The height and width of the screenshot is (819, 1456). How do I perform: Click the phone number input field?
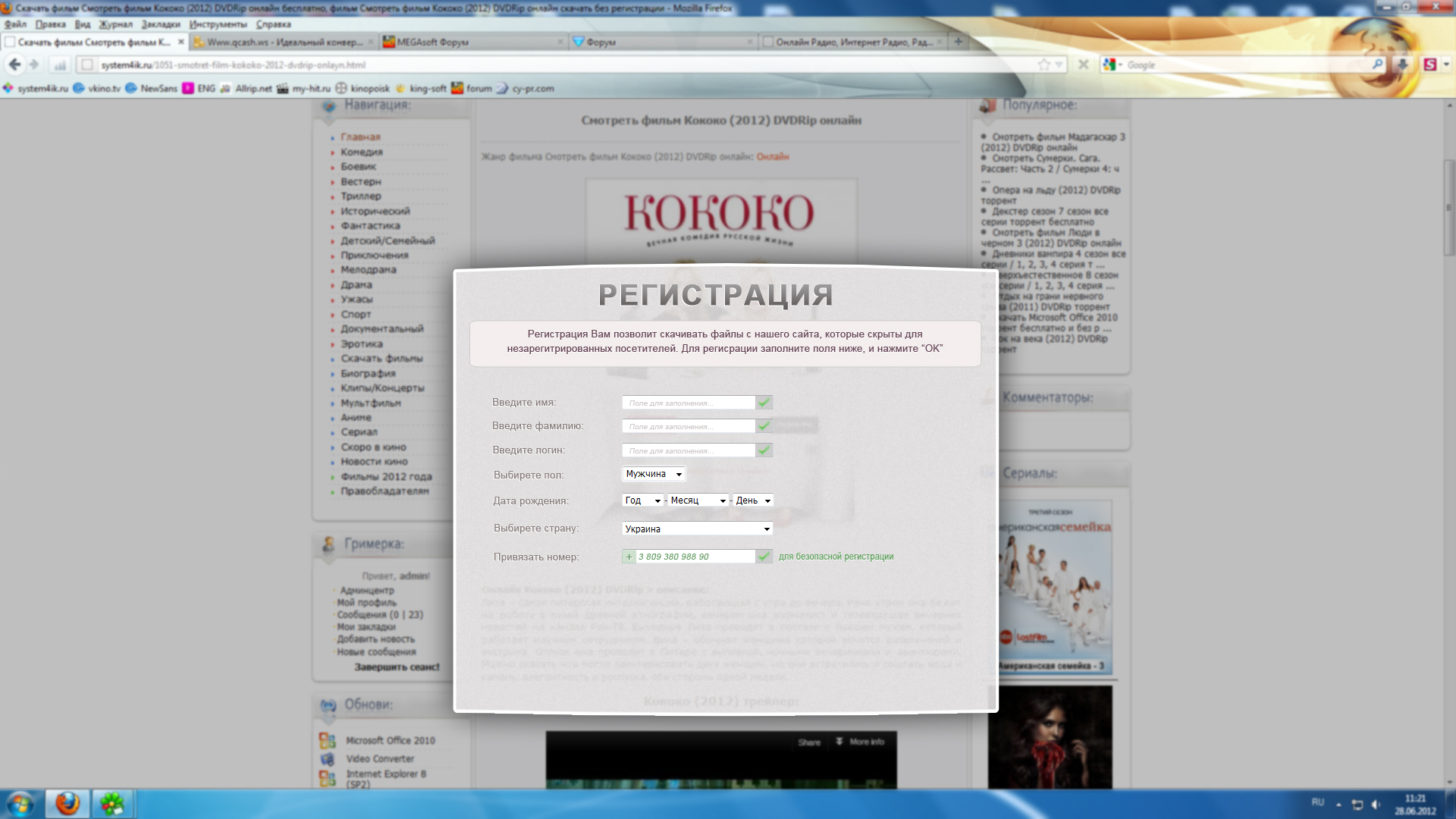(695, 557)
